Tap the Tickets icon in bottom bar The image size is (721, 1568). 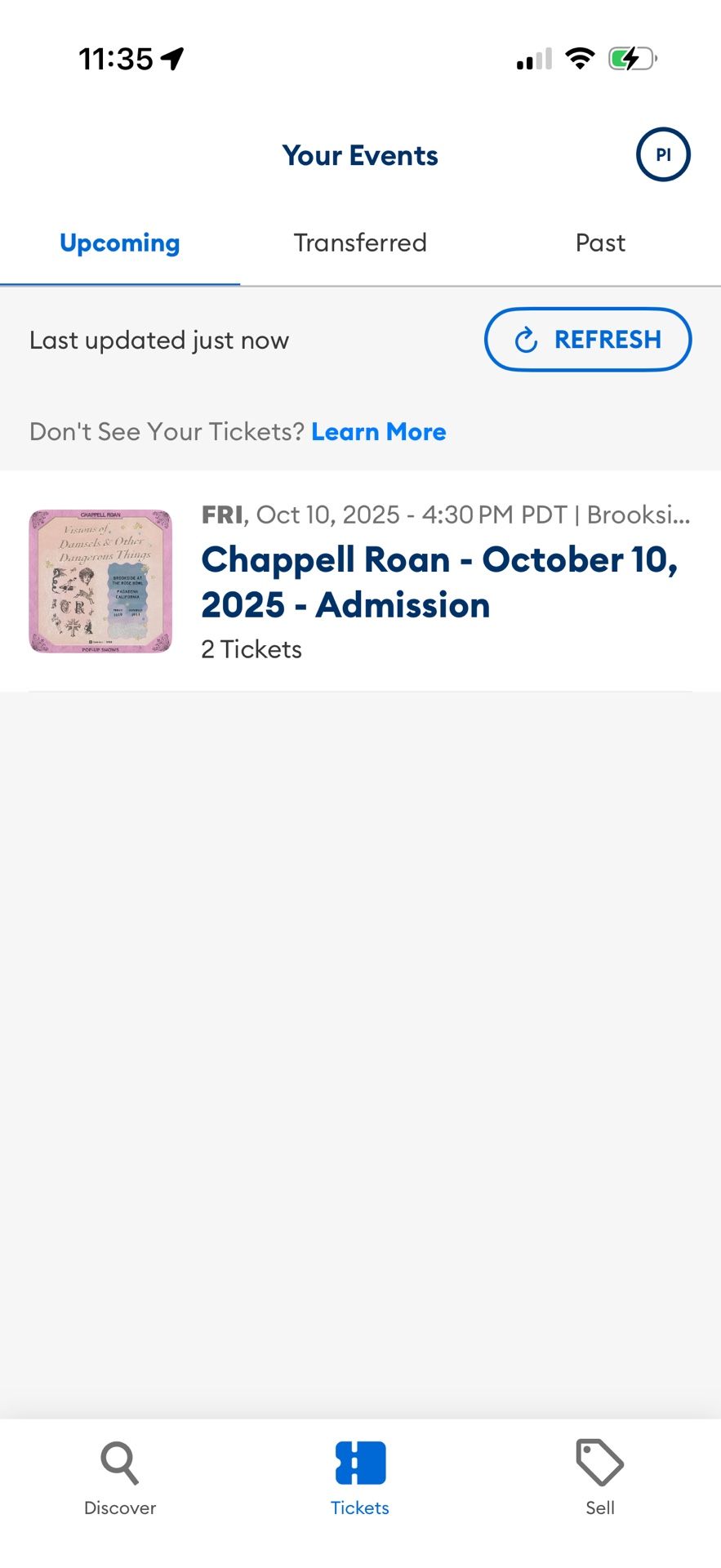[360, 1463]
